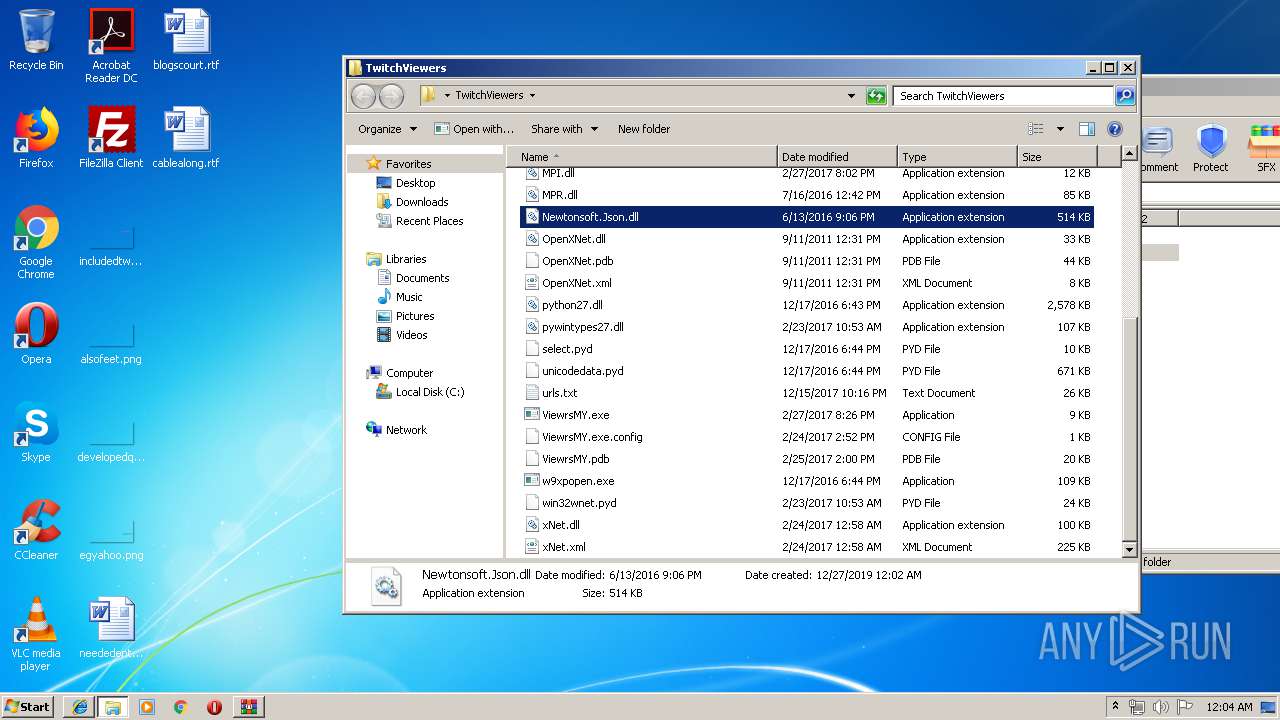Open VLC media player shortcut
The height and width of the screenshot is (720, 1280).
pos(36,634)
